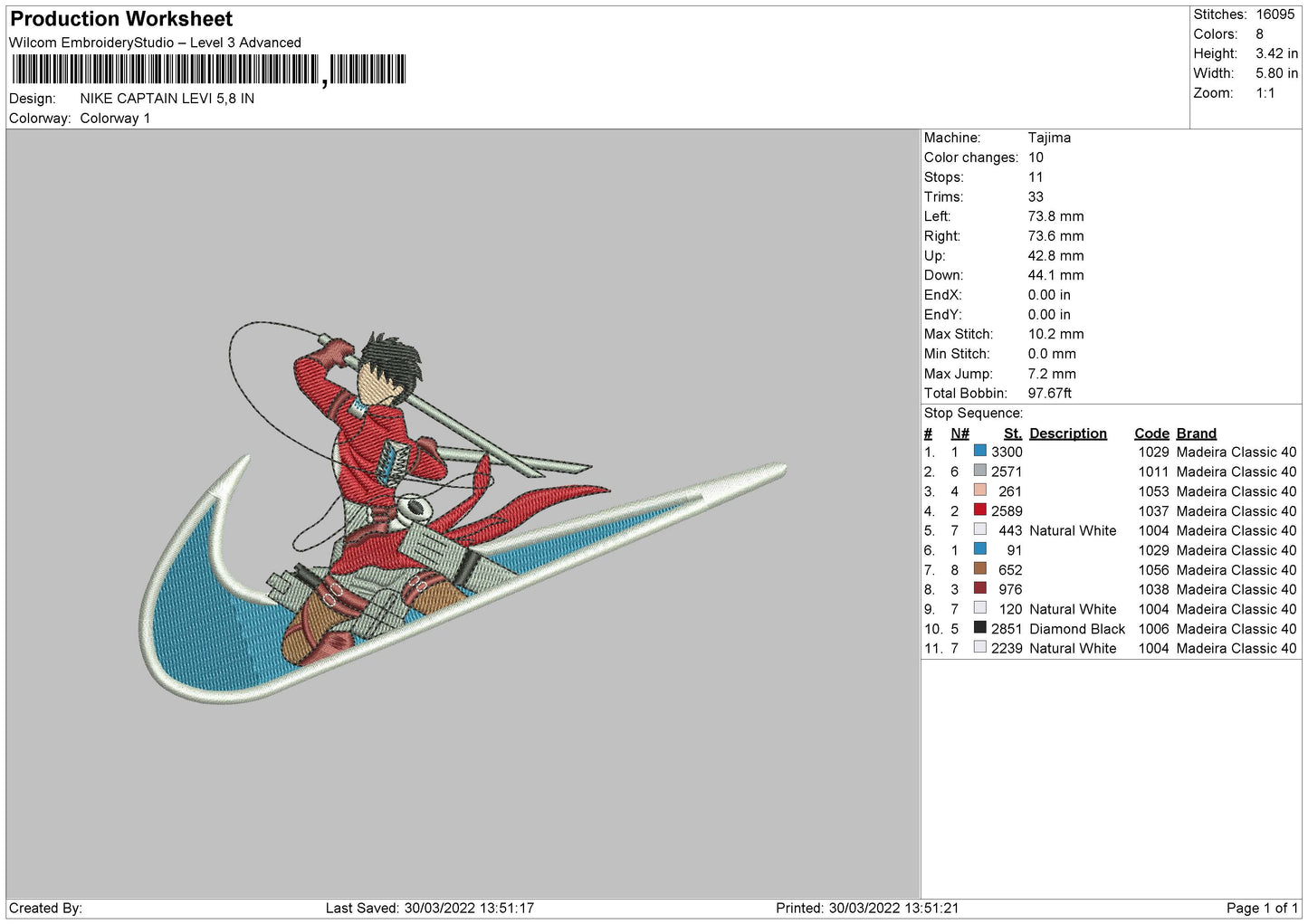This screenshot has width=1308, height=924.
Task: Click the Machine value Tajima
Action: [1049, 138]
